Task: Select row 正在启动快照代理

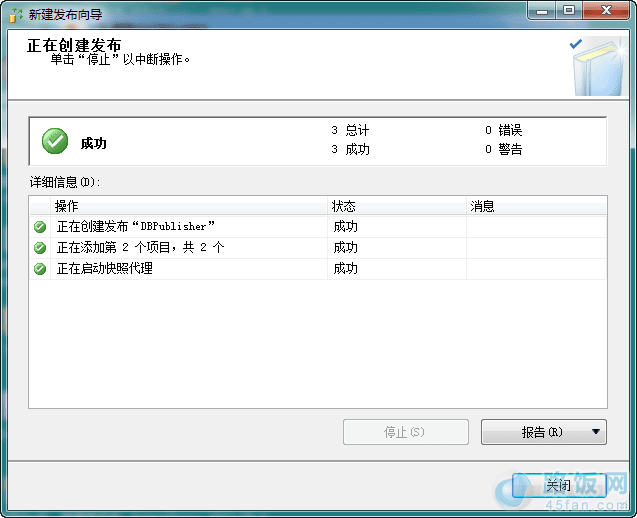Action: click(x=318, y=269)
